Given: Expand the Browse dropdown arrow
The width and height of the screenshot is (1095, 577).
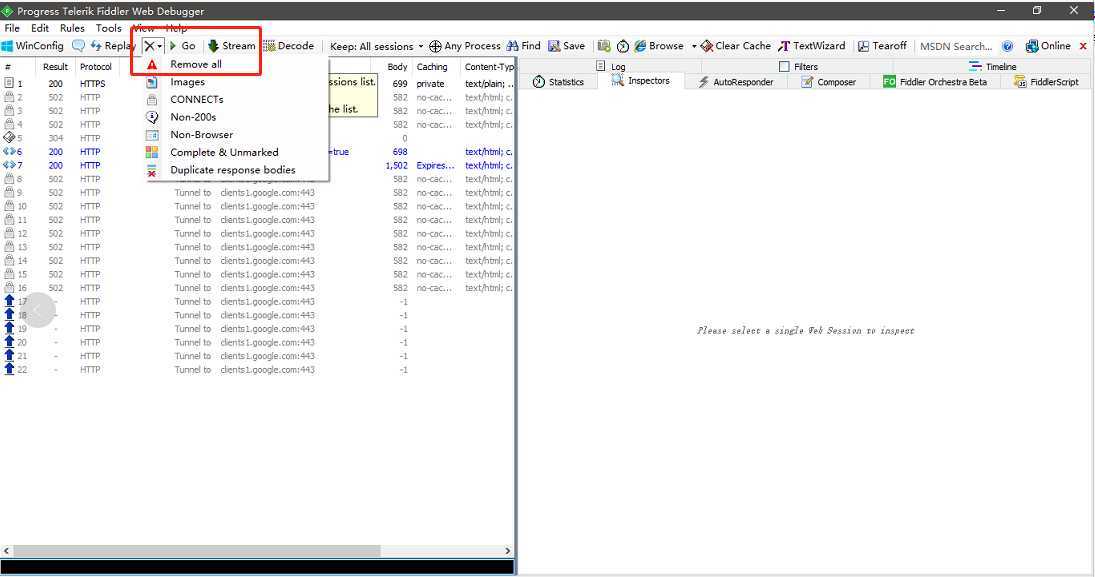Looking at the screenshot, I should point(694,46).
